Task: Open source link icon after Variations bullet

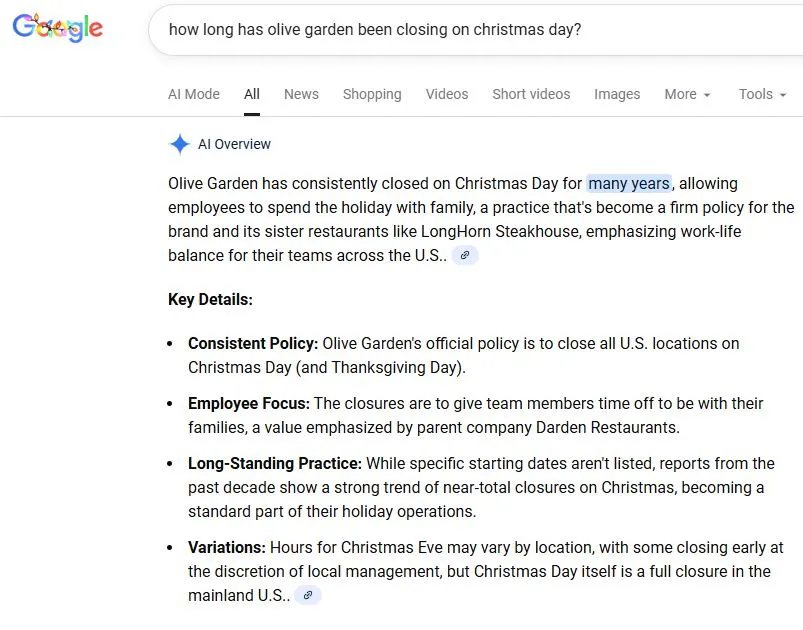Action: tap(308, 596)
